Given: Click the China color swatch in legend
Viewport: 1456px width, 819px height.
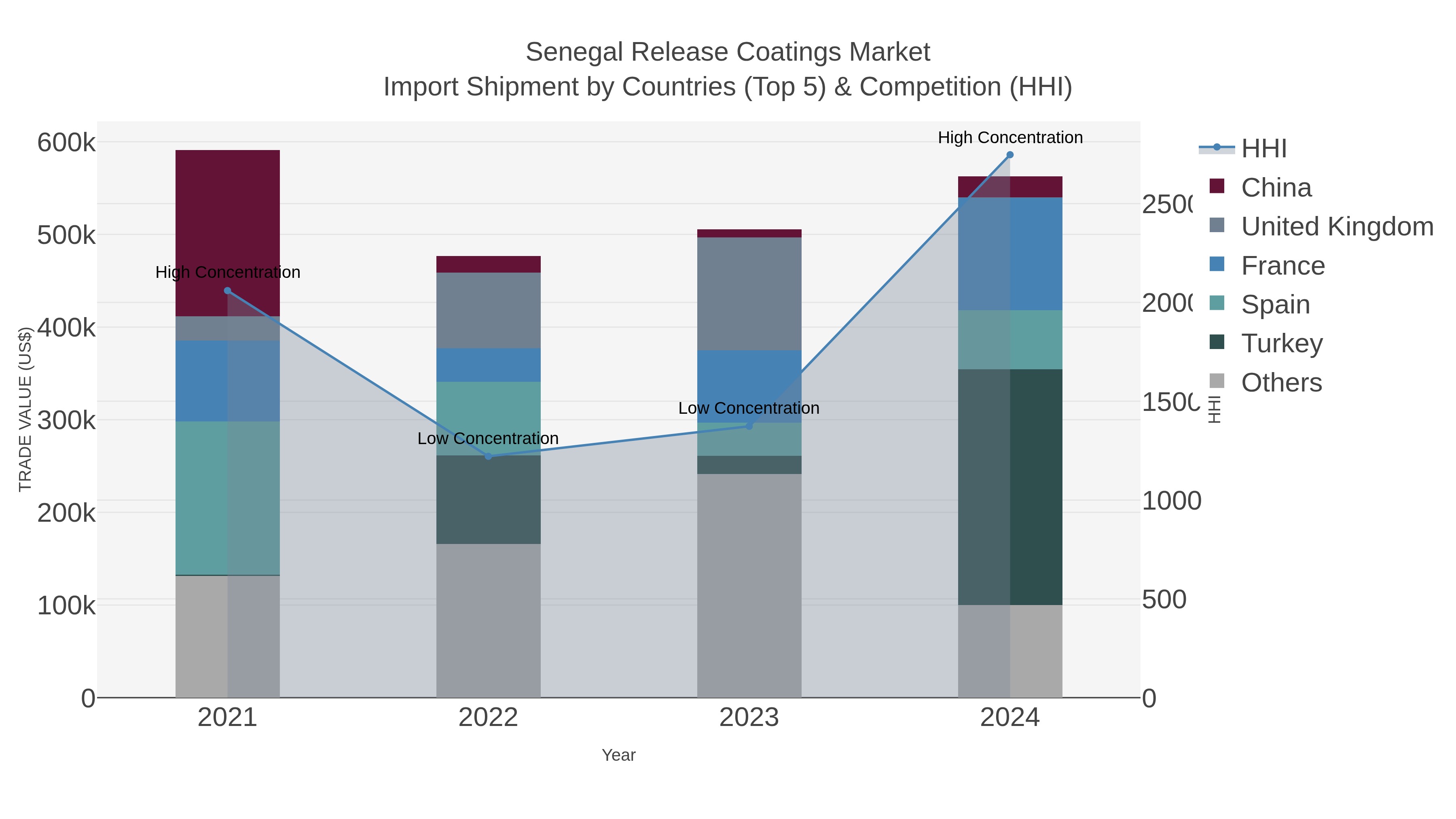Looking at the screenshot, I should pyautogui.click(x=1217, y=186).
